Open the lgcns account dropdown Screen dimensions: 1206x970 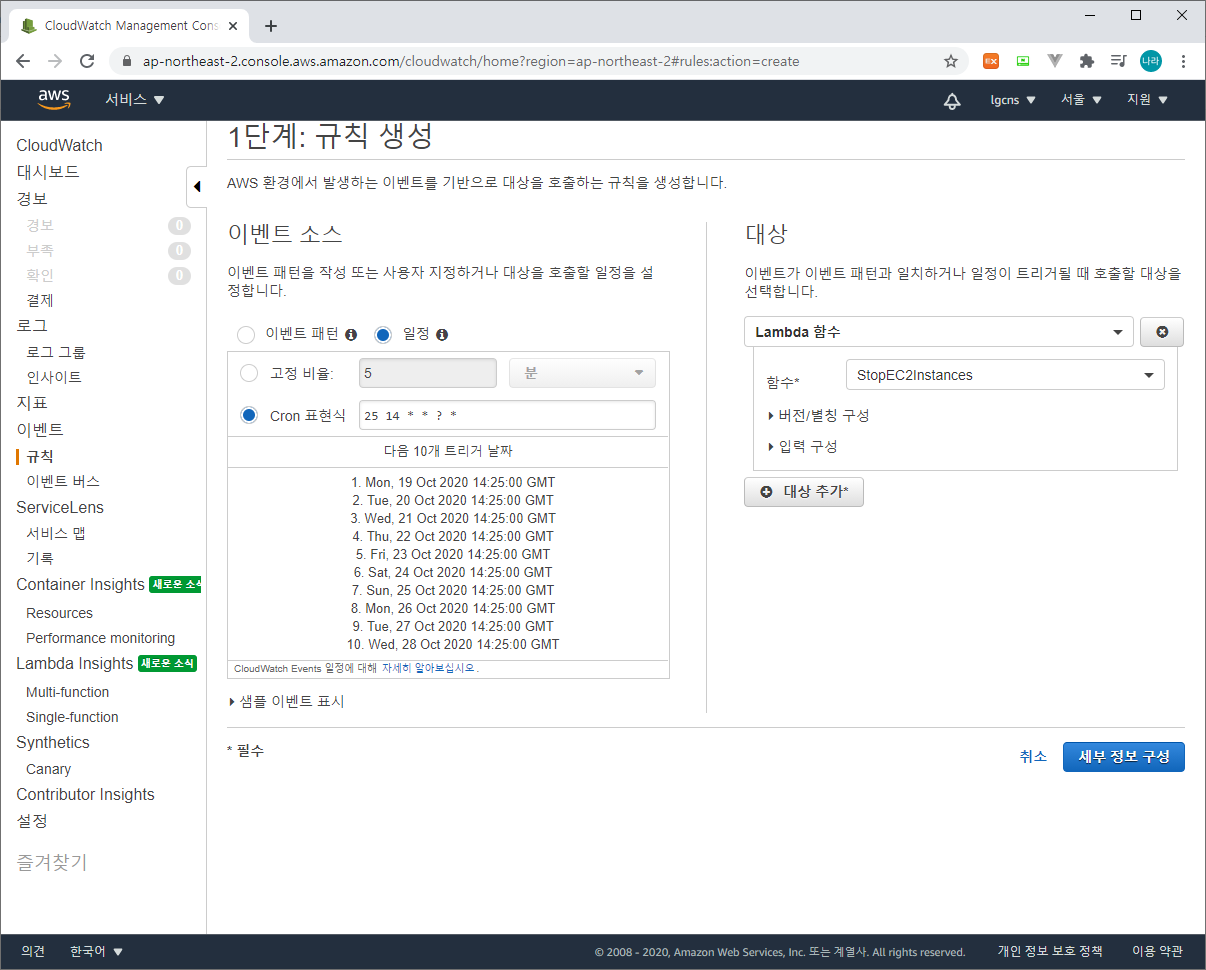tap(1013, 100)
